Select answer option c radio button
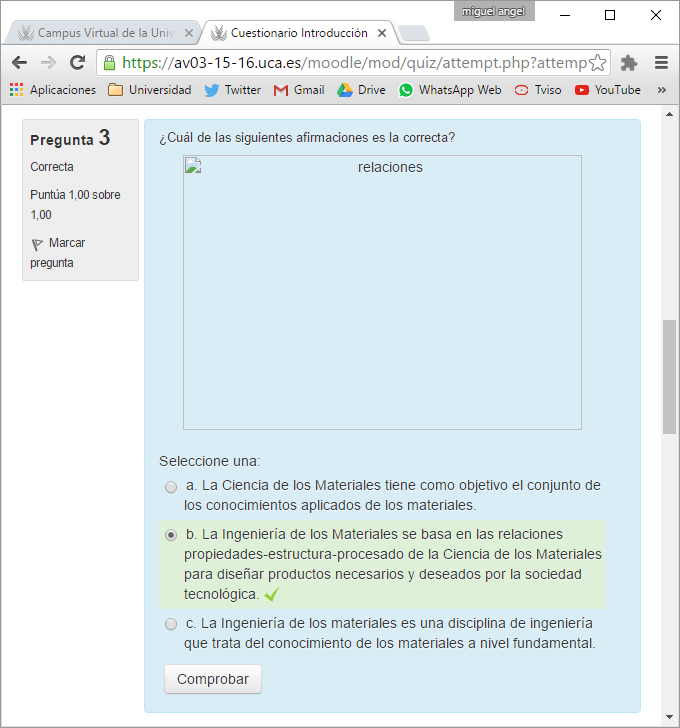The image size is (680, 728). [171, 624]
